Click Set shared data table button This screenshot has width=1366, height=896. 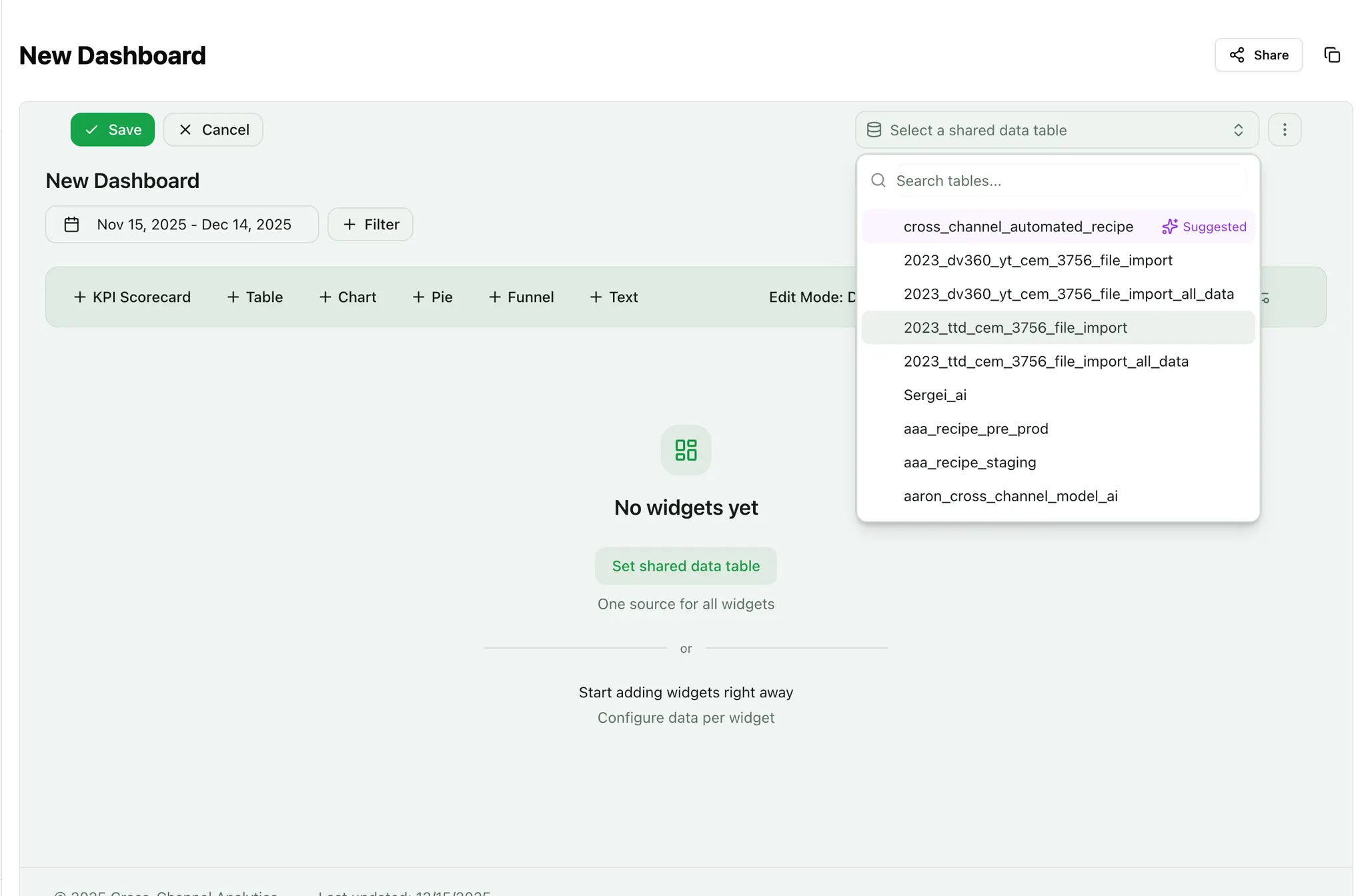pyautogui.click(x=686, y=566)
